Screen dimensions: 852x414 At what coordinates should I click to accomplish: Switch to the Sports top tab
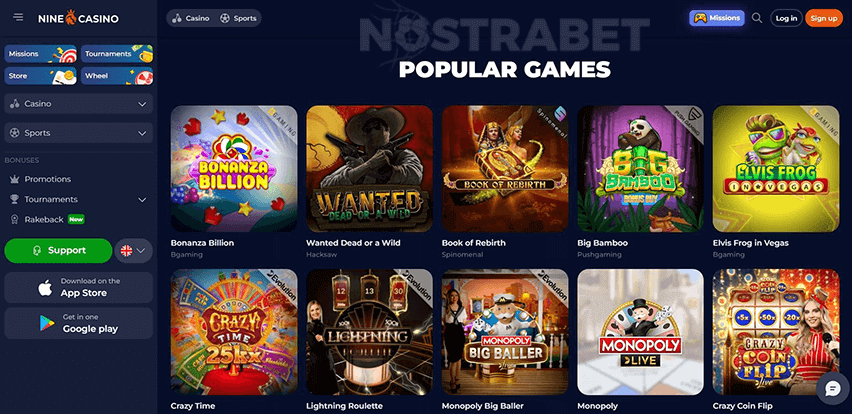(x=238, y=18)
